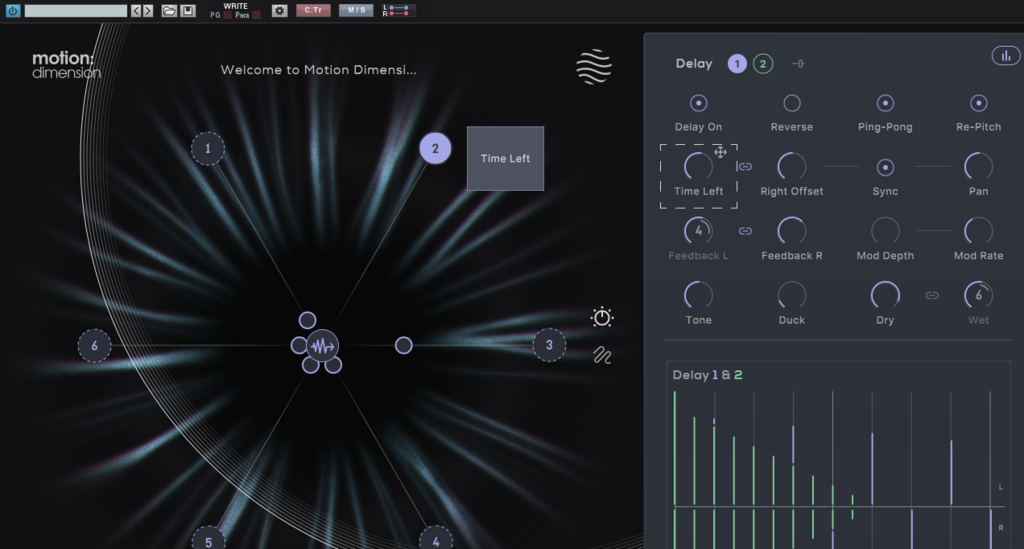Toggle Sync
This screenshot has width=1024, height=549.
pyautogui.click(x=885, y=167)
